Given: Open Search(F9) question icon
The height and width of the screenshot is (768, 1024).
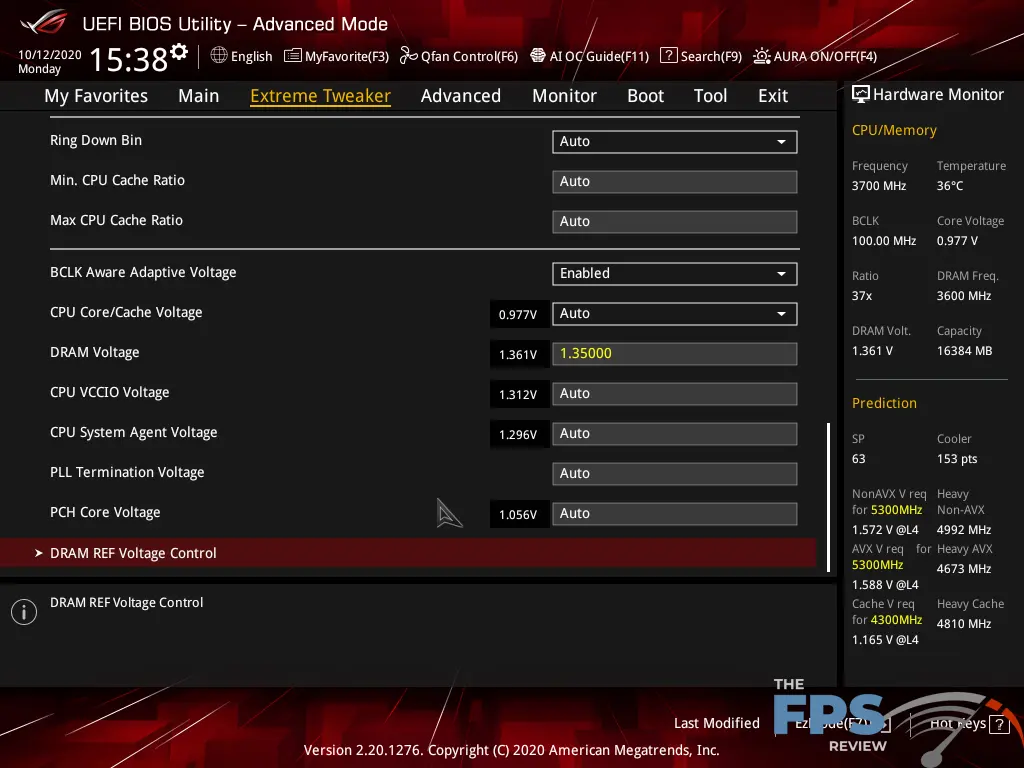Looking at the screenshot, I should point(669,56).
